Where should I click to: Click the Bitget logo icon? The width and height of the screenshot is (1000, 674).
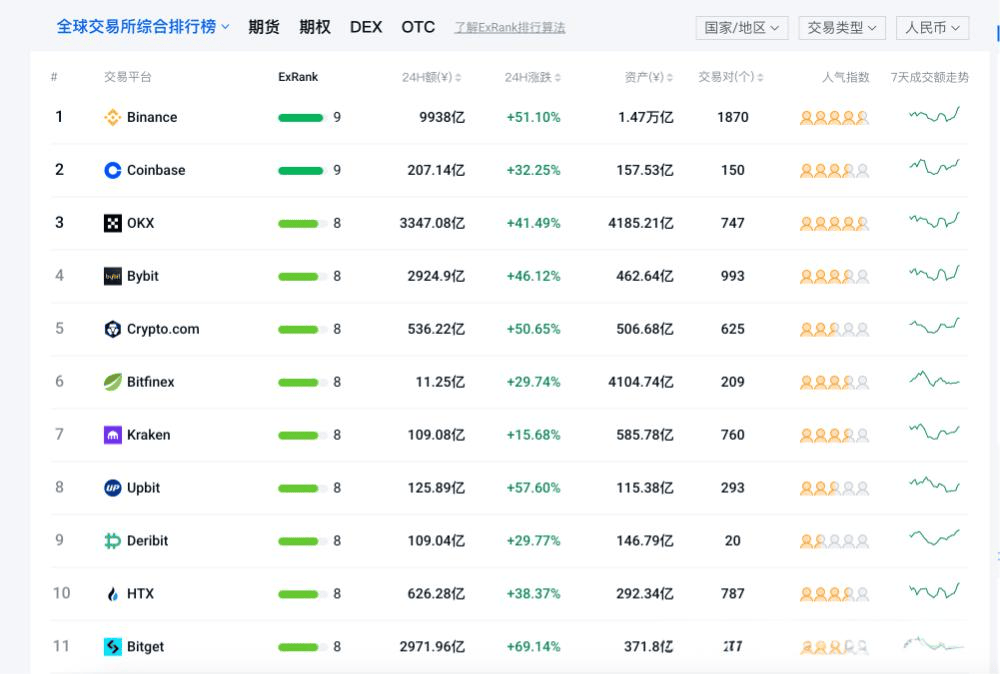click(113, 647)
